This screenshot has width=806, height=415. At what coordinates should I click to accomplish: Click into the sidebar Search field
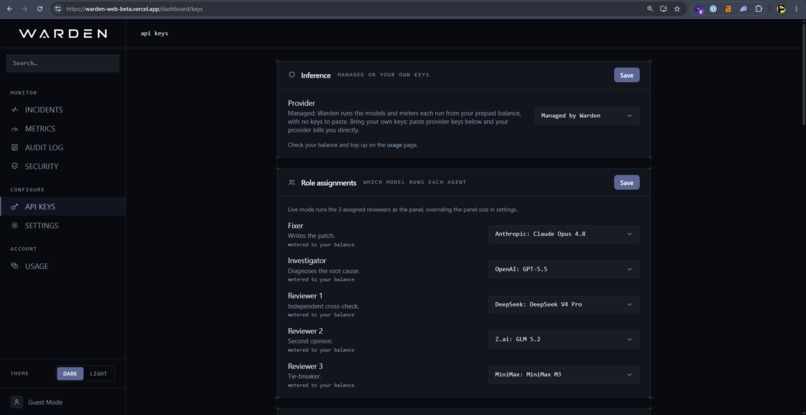pos(63,63)
